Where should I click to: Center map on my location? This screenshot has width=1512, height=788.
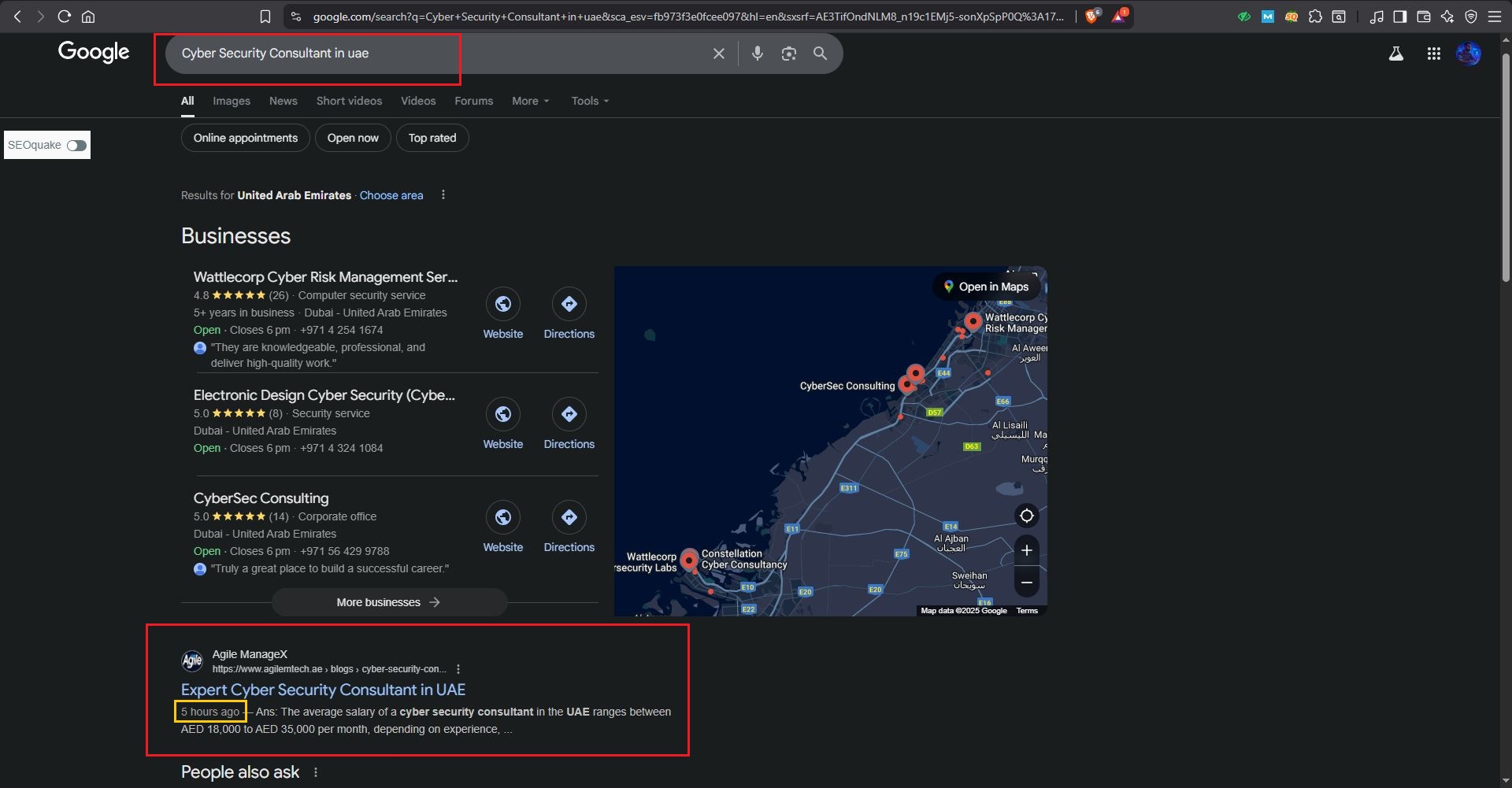point(1026,516)
